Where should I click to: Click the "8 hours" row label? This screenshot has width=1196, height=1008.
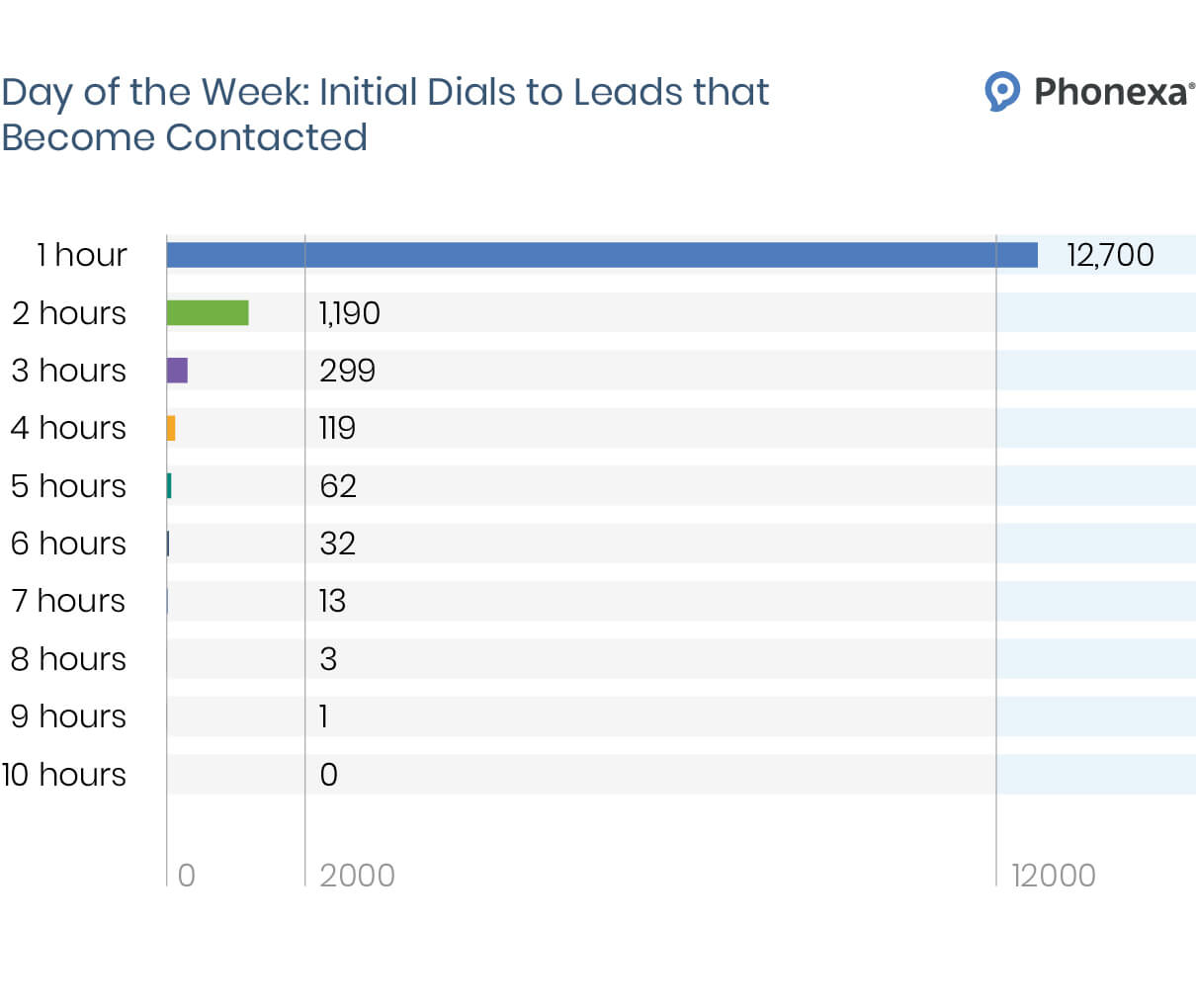click(68, 659)
